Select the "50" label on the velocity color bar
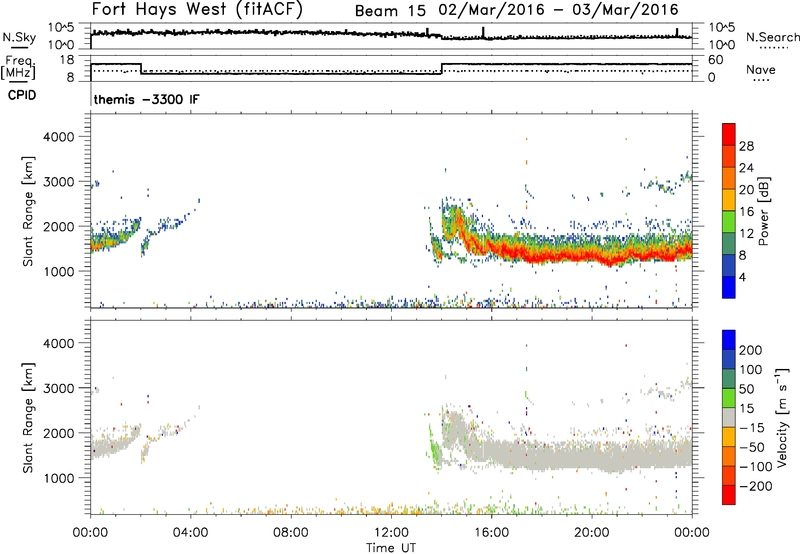The height and width of the screenshot is (554, 800). [746, 389]
